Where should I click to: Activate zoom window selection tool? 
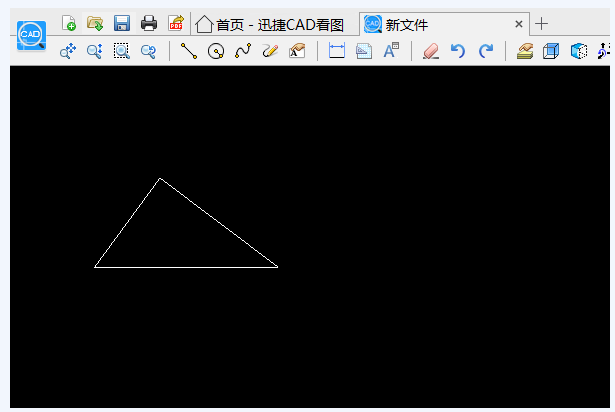point(122,51)
